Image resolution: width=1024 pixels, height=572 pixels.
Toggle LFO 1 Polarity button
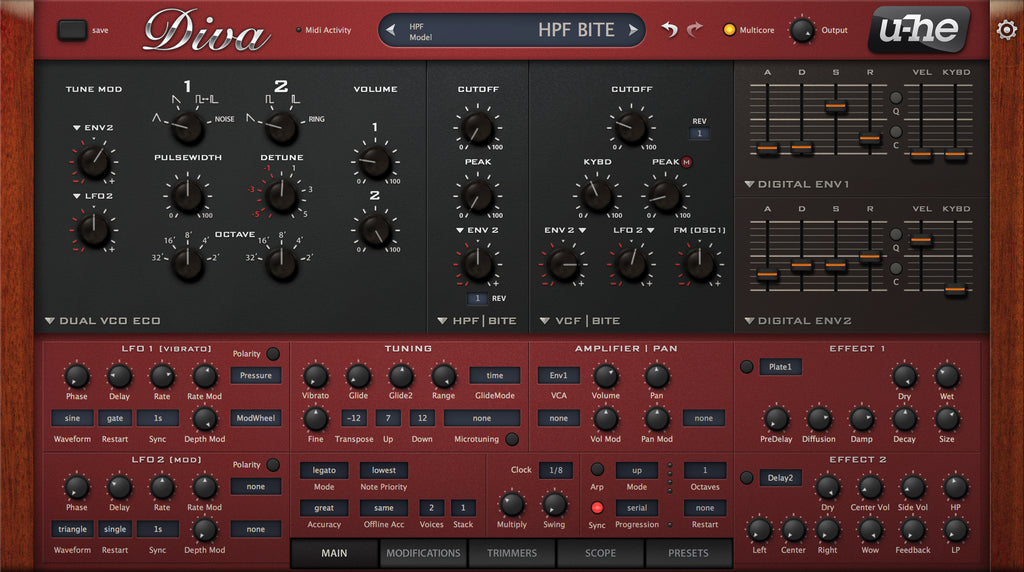coord(273,353)
